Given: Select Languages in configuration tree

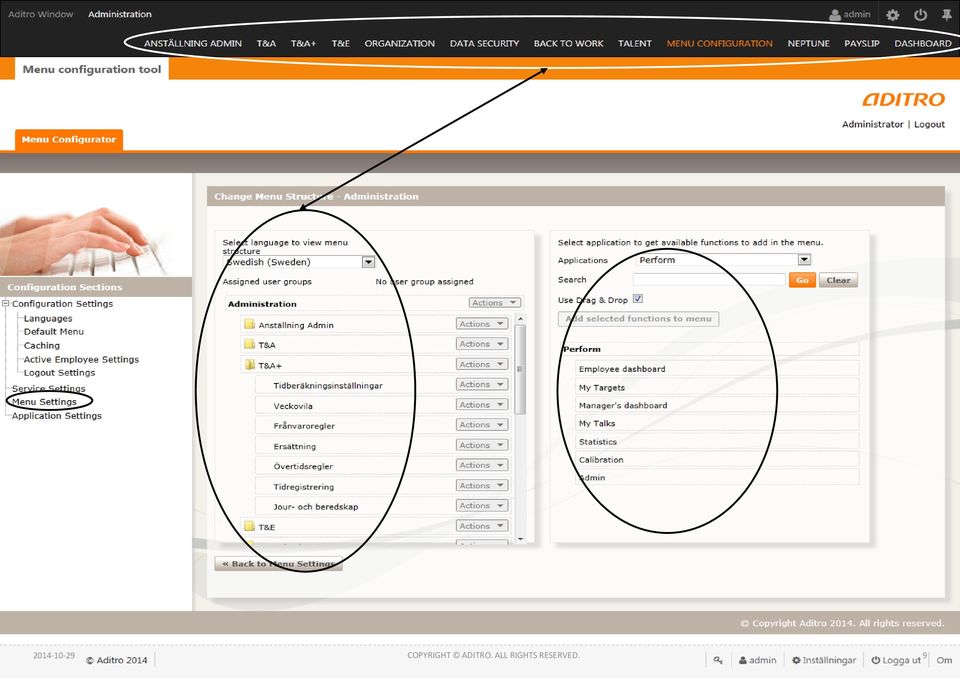Looking at the screenshot, I should [48, 318].
